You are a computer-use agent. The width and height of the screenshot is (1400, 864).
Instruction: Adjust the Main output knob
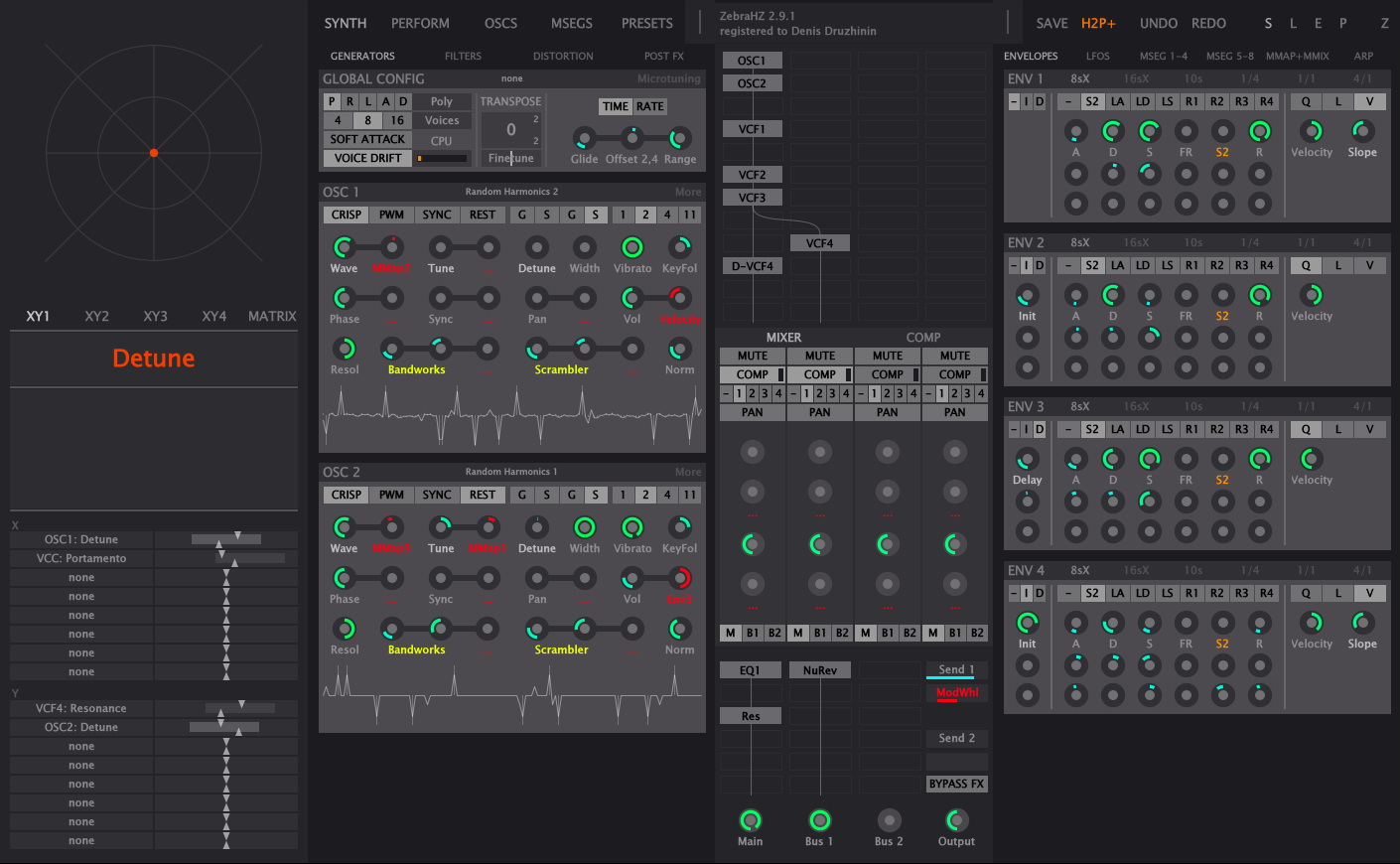pyautogui.click(x=751, y=820)
